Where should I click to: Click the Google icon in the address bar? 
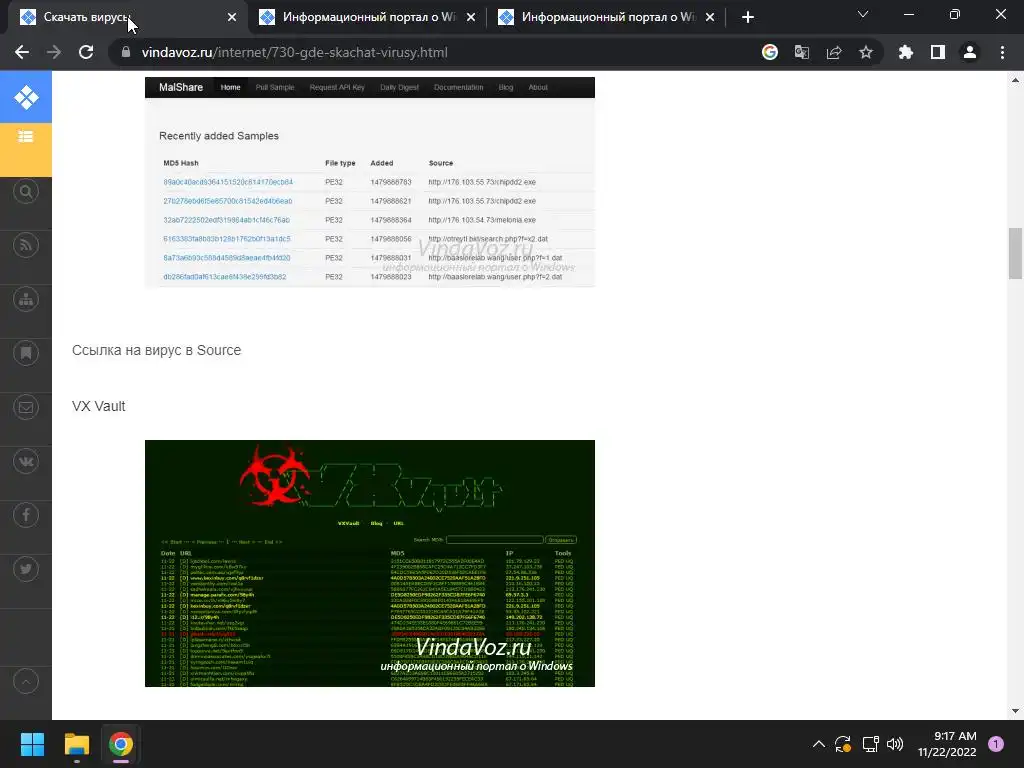point(770,52)
